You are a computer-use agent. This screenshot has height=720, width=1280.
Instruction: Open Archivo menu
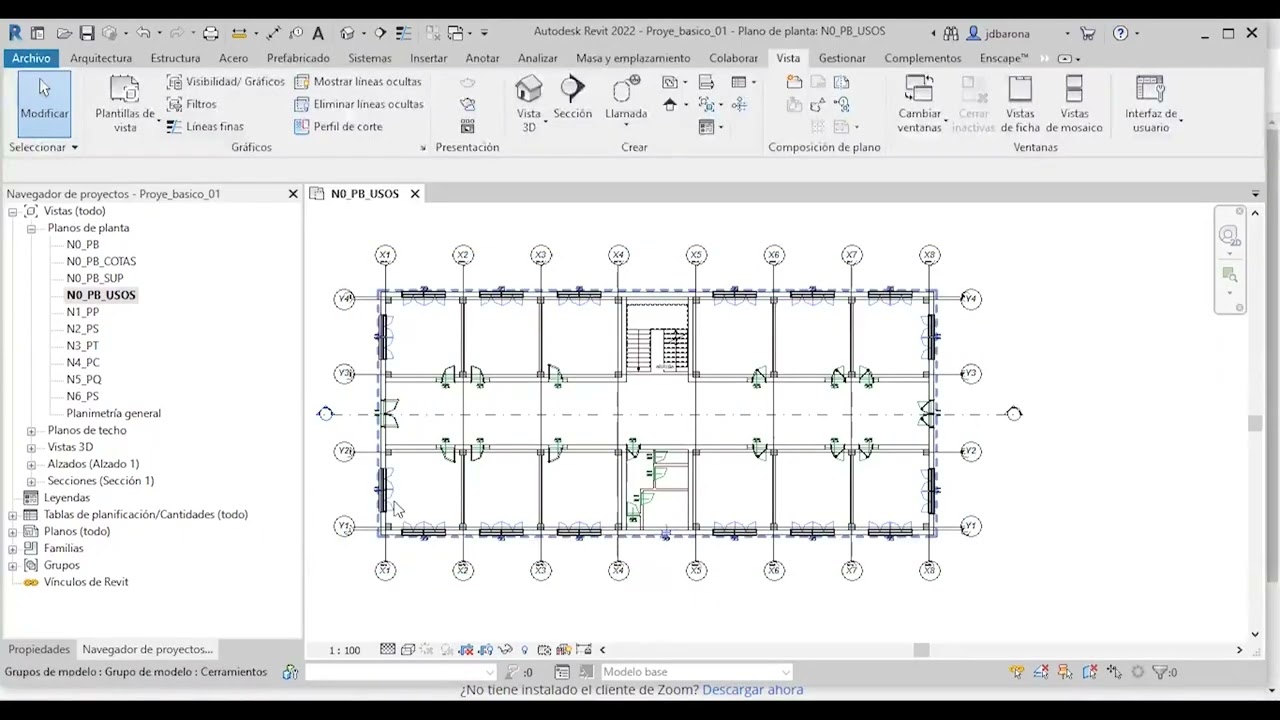pyautogui.click(x=31, y=58)
